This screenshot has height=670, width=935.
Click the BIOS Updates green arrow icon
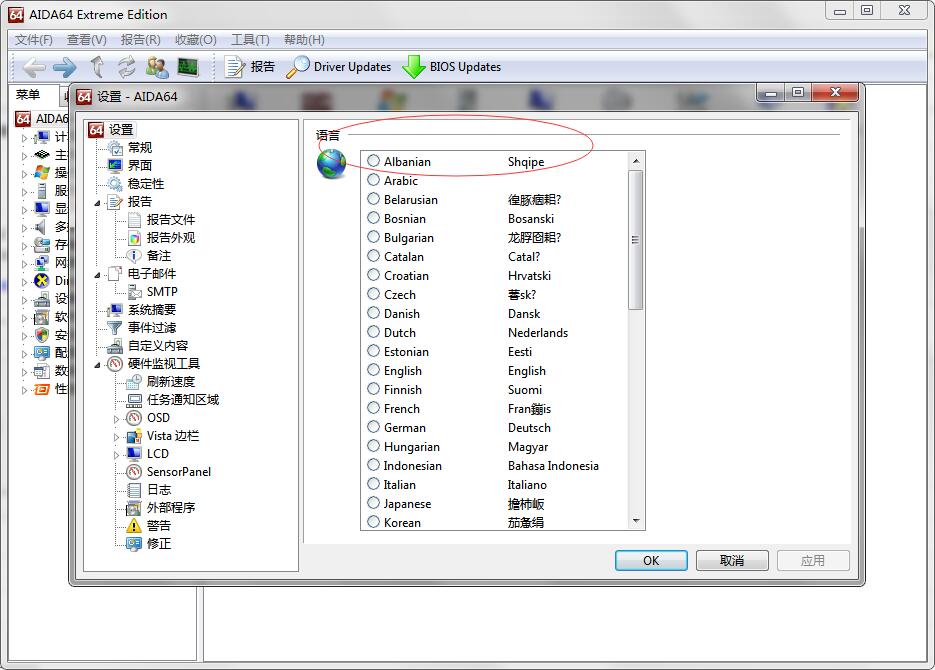coord(414,67)
